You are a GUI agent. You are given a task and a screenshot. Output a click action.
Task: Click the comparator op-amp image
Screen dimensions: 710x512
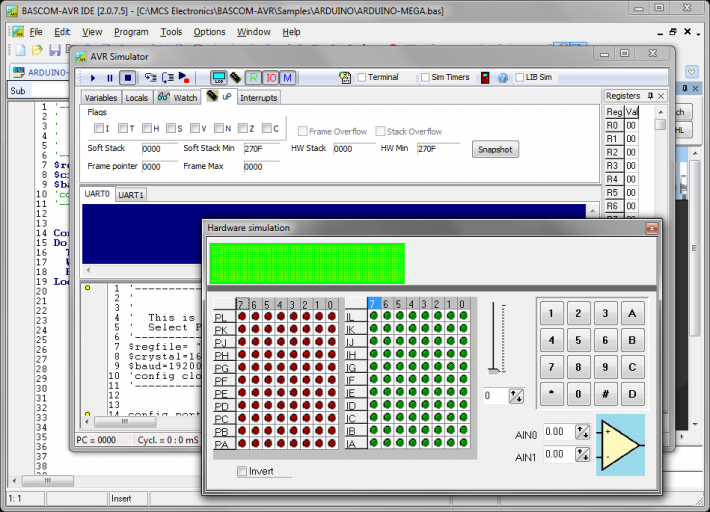620,445
